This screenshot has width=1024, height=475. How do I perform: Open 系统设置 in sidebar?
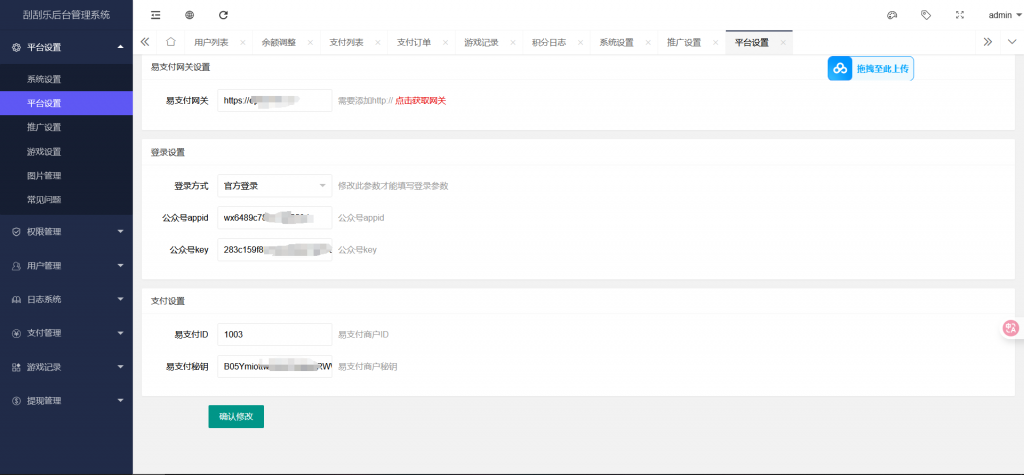(x=66, y=79)
